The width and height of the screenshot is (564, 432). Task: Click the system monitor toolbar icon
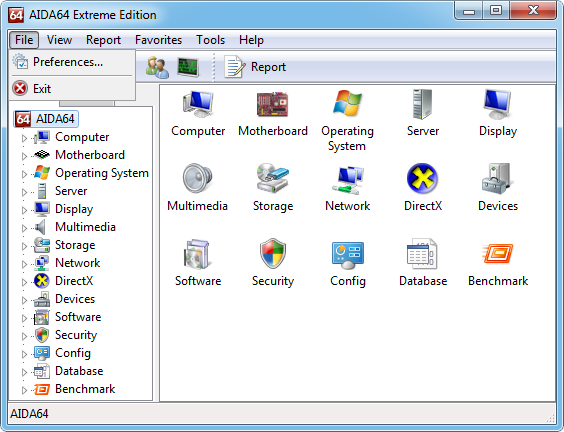188,67
